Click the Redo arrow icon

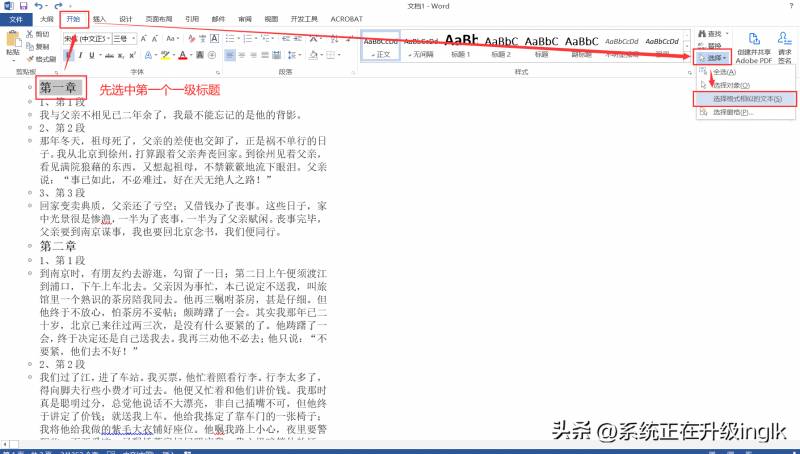click(x=58, y=6)
